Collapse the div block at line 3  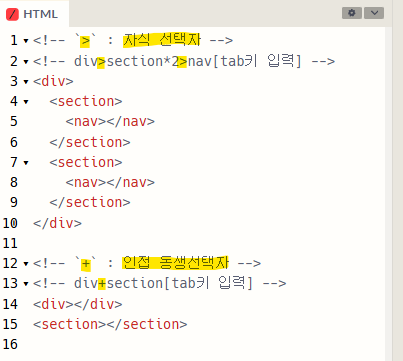point(26,82)
